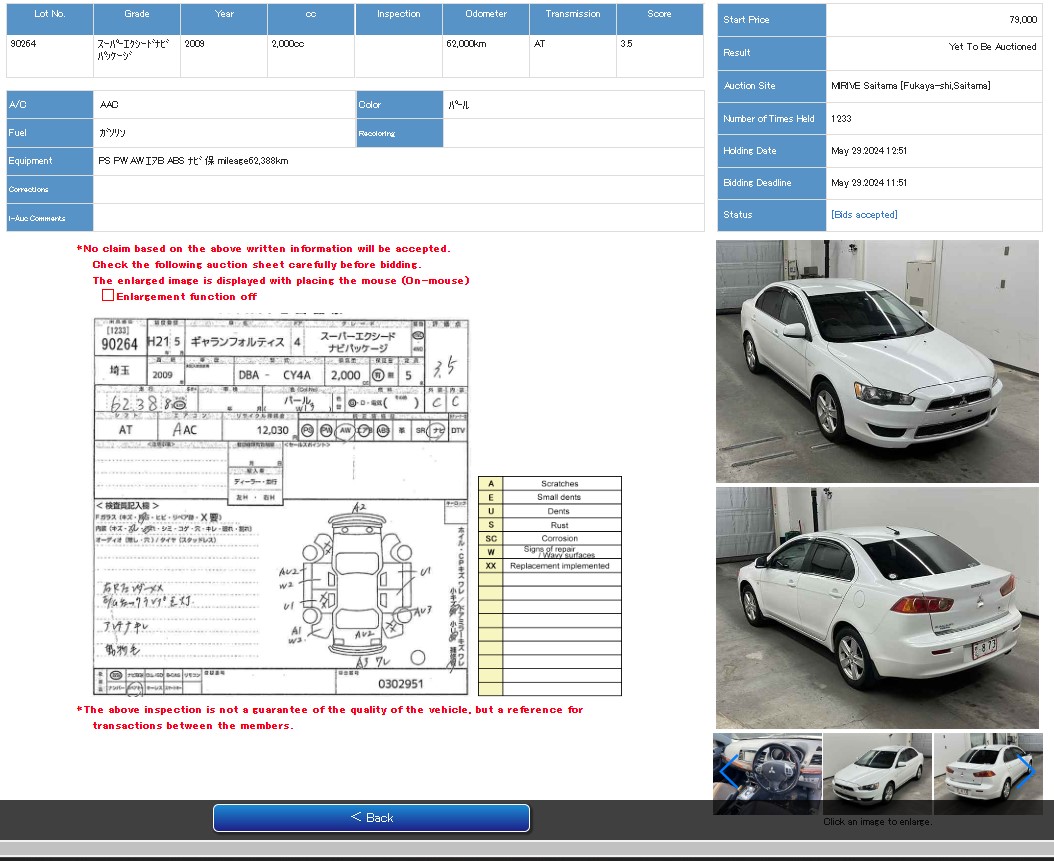Enlarge the main front car photo
Screen dimensions: 1054x861
click(877, 362)
